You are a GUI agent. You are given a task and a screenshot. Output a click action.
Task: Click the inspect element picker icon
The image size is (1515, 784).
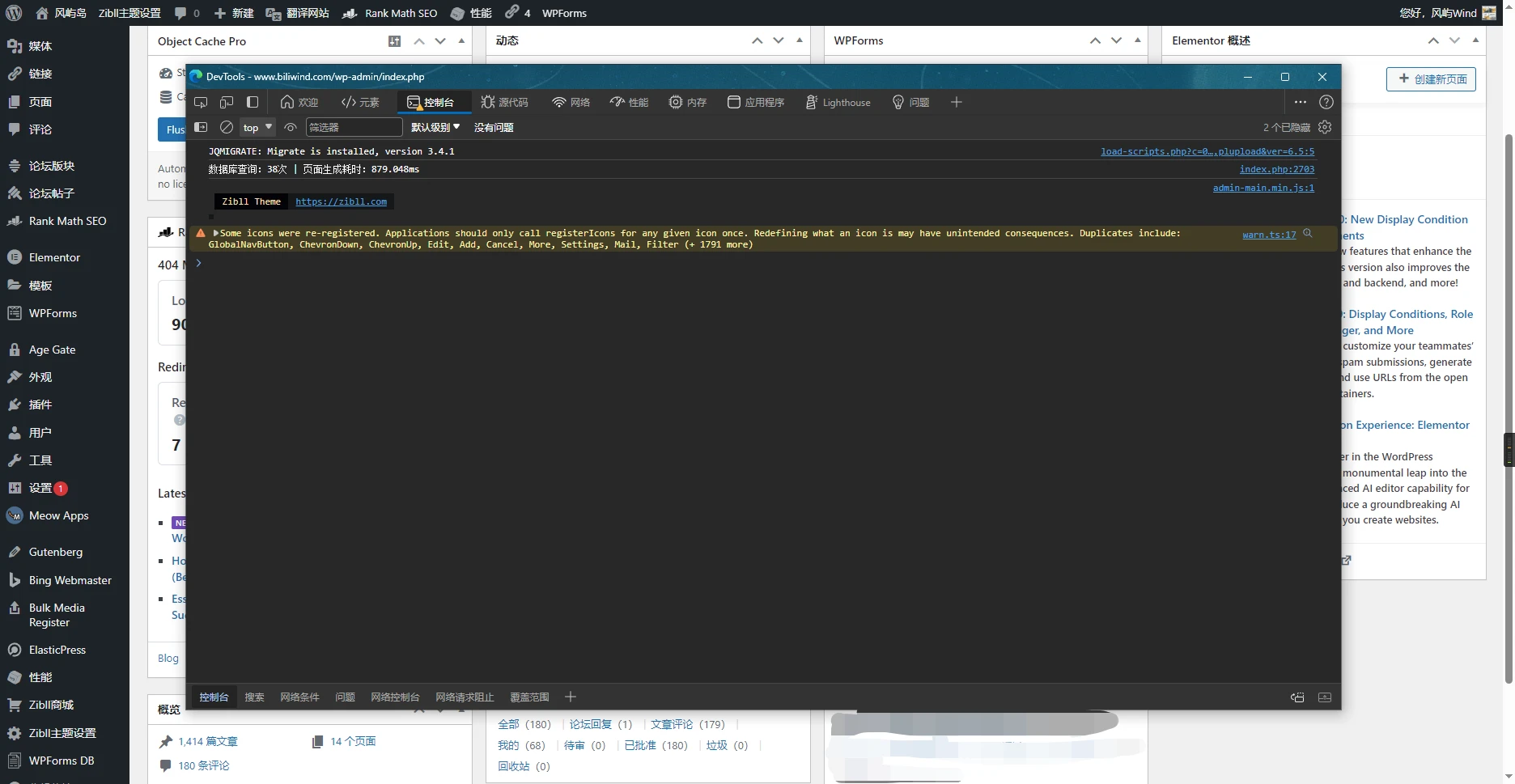pos(201,102)
